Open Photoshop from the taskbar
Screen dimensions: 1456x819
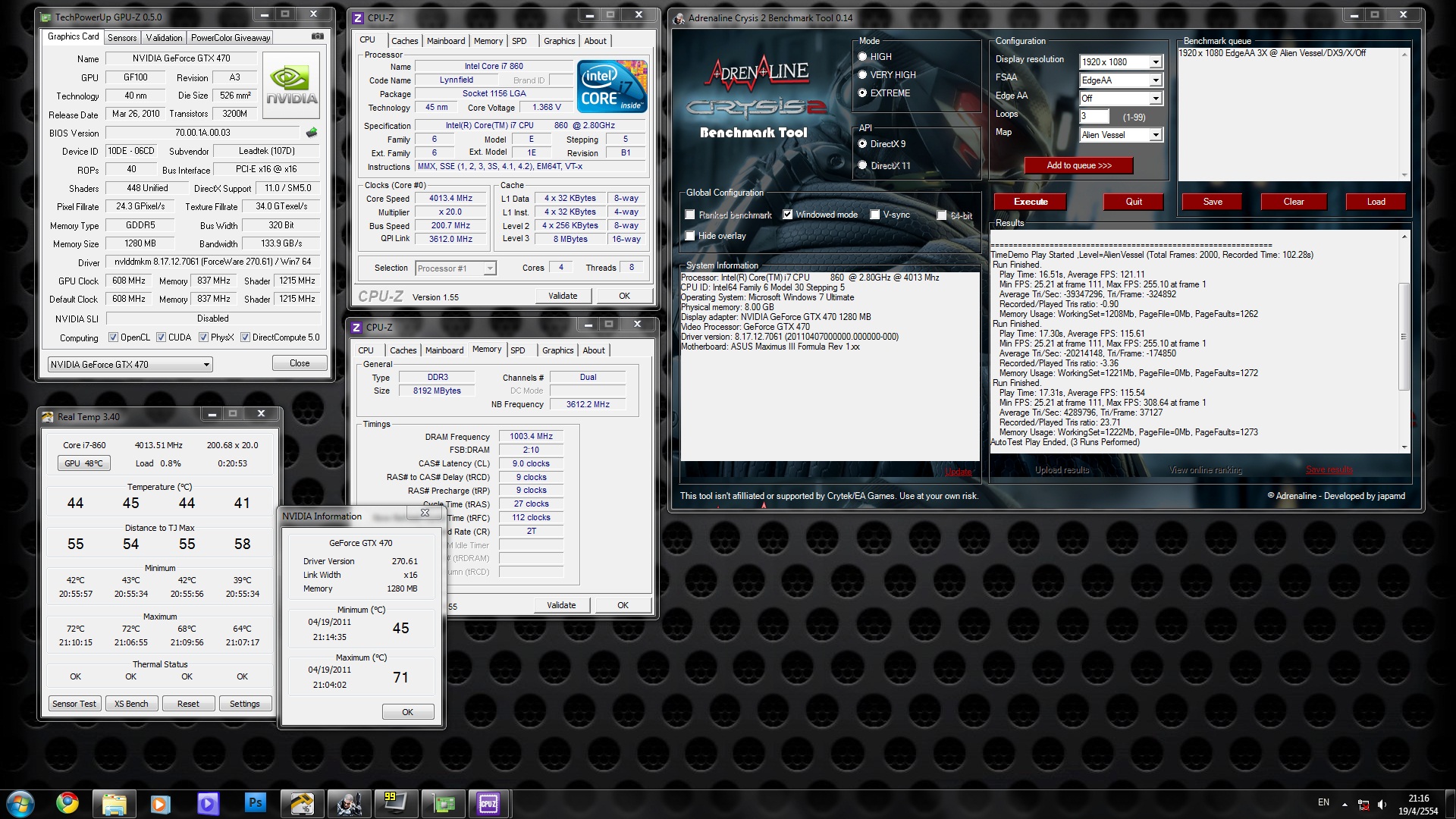(255, 803)
